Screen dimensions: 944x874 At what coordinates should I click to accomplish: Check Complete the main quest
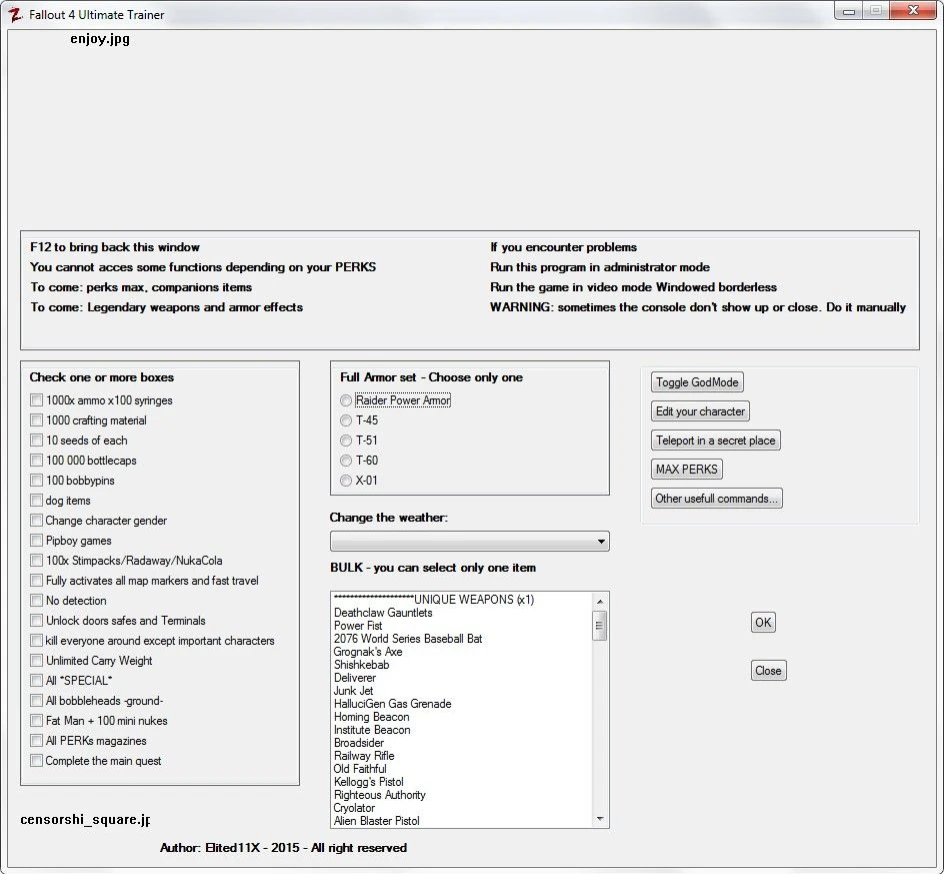point(37,761)
